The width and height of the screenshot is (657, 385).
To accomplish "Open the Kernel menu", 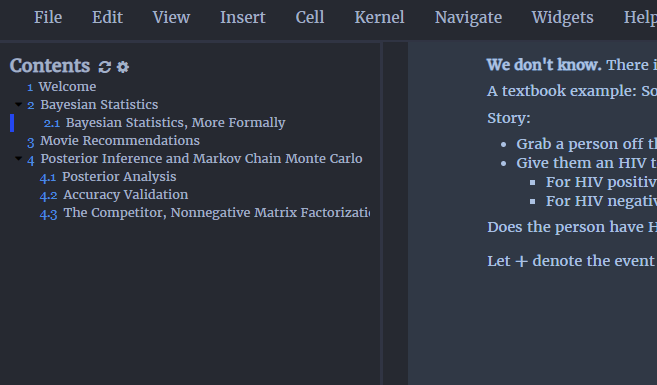I will pos(379,18).
